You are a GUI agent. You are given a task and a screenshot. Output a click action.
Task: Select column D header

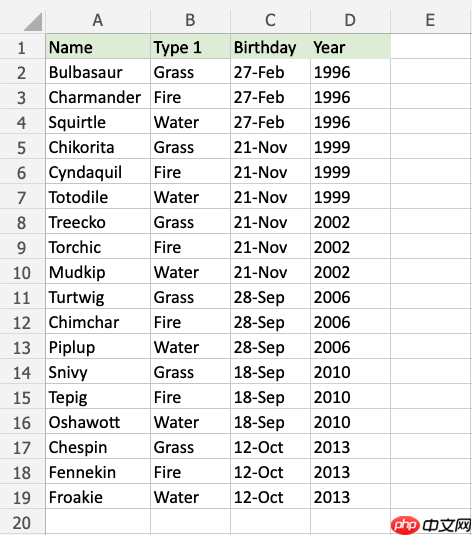click(350, 20)
